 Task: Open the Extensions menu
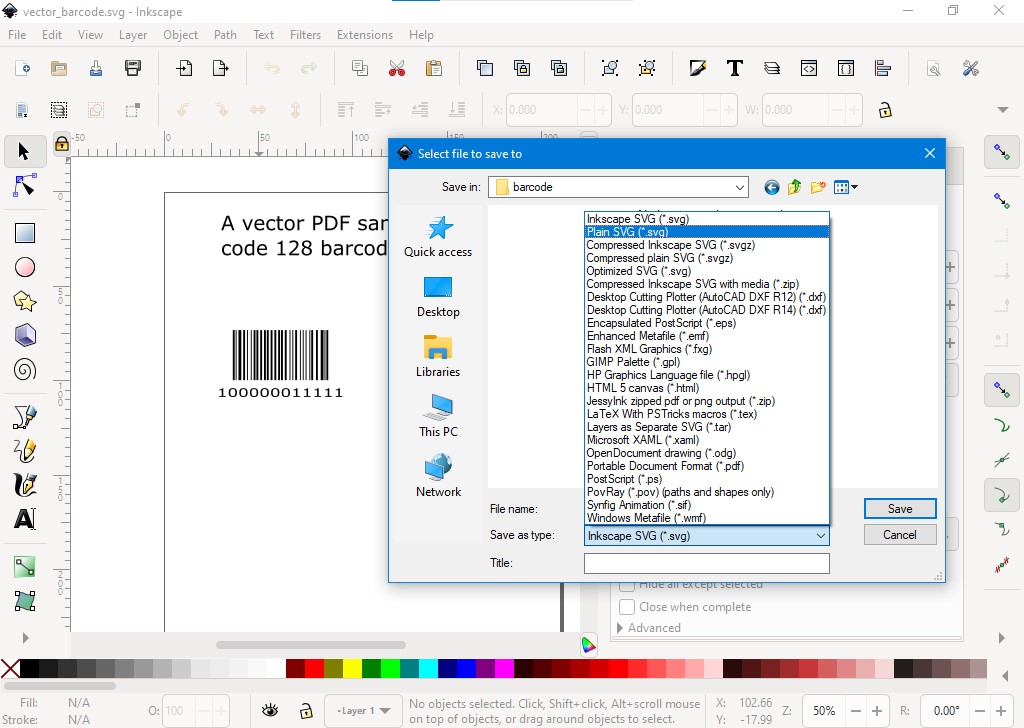[x=364, y=35]
